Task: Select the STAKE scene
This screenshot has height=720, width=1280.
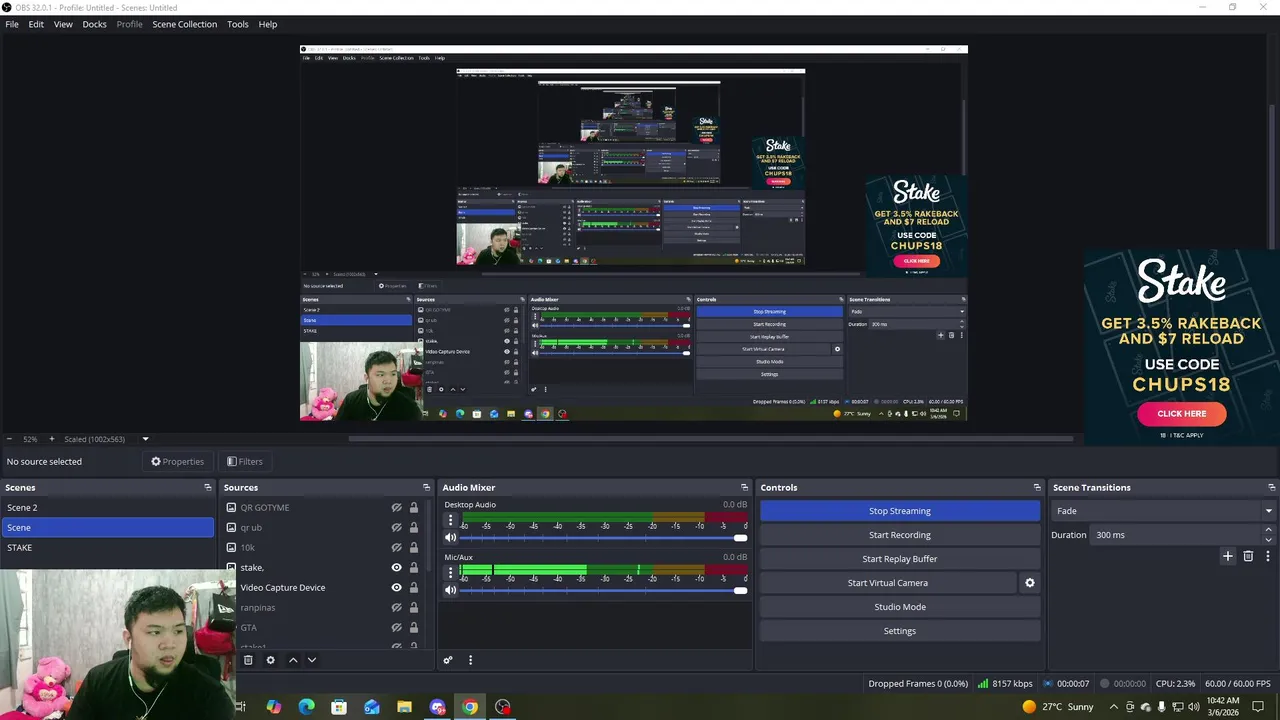Action: pyautogui.click(x=108, y=548)
